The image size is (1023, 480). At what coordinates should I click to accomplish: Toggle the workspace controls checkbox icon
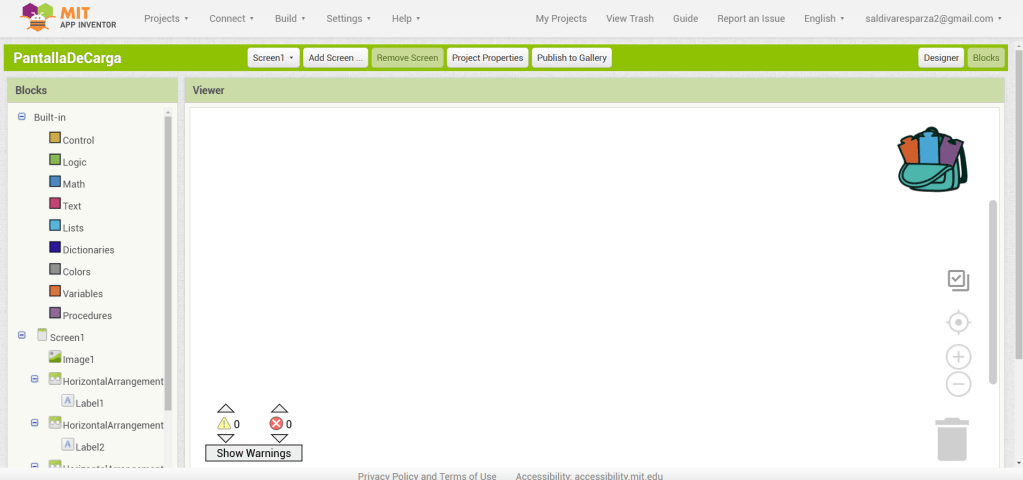tap(958, 281)
